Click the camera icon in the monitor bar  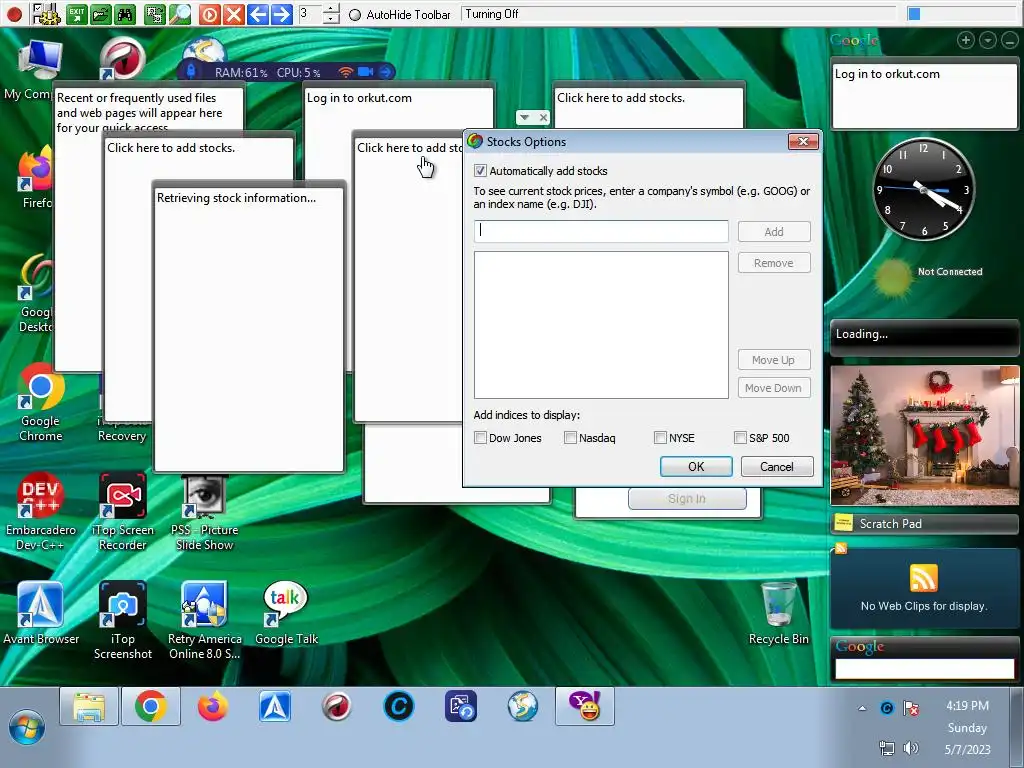(x=366, y=72)
